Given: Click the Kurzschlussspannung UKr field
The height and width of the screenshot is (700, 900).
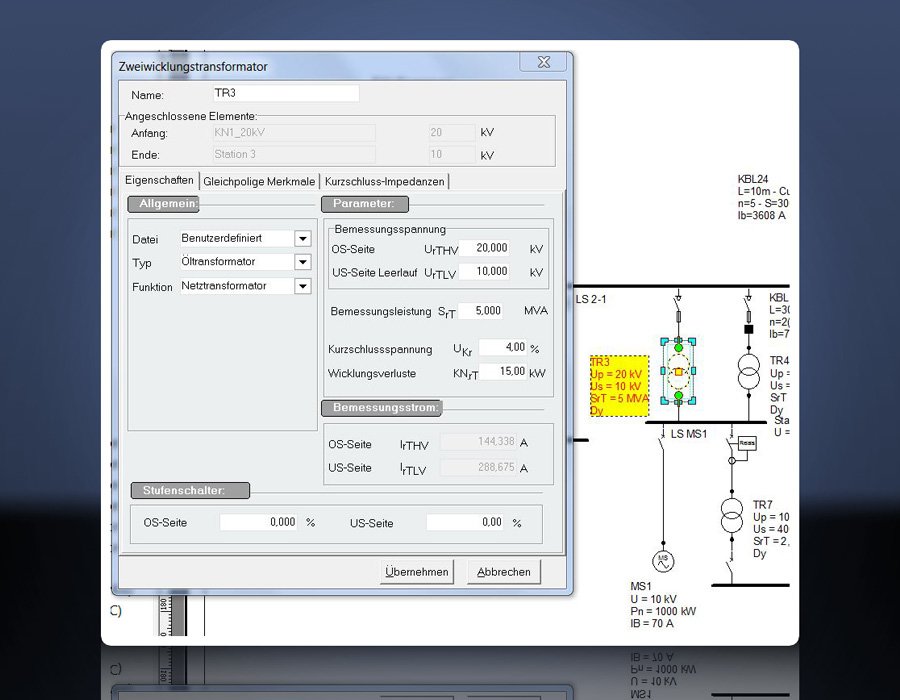Looking at the screenshot, I should pos(503,347).
